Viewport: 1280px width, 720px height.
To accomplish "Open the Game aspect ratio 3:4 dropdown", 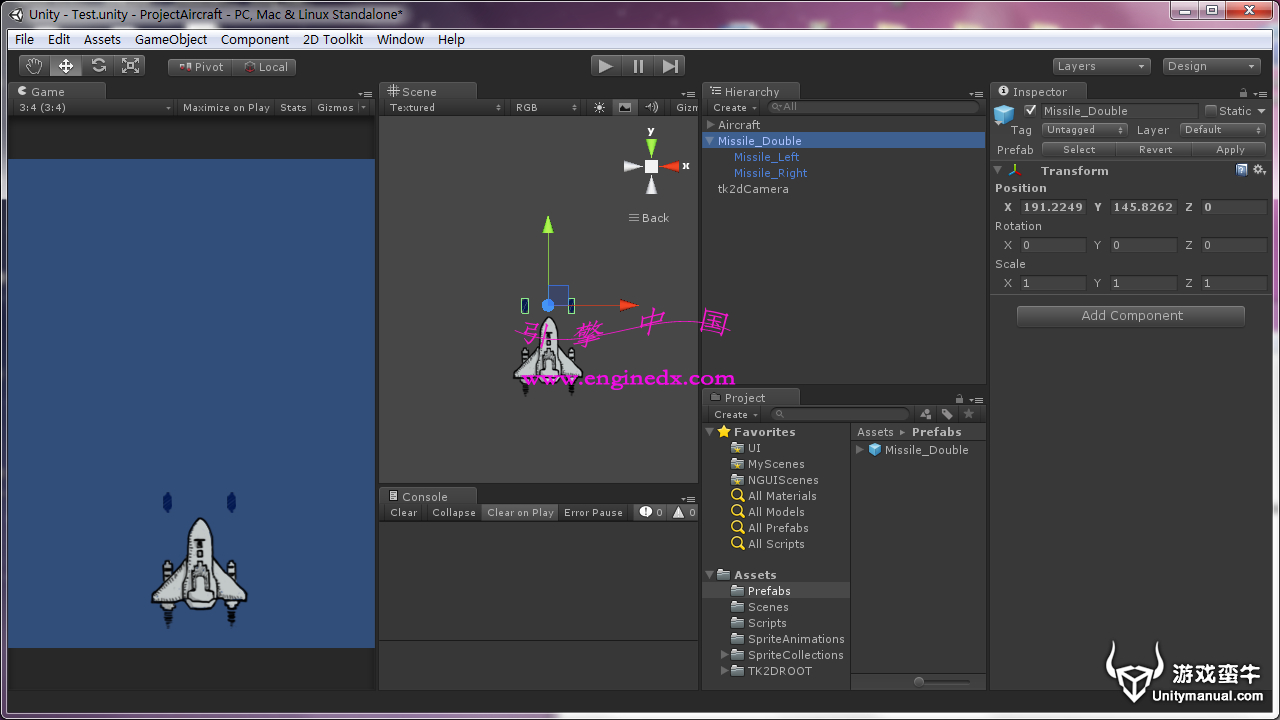I will (x=95, y=108).
